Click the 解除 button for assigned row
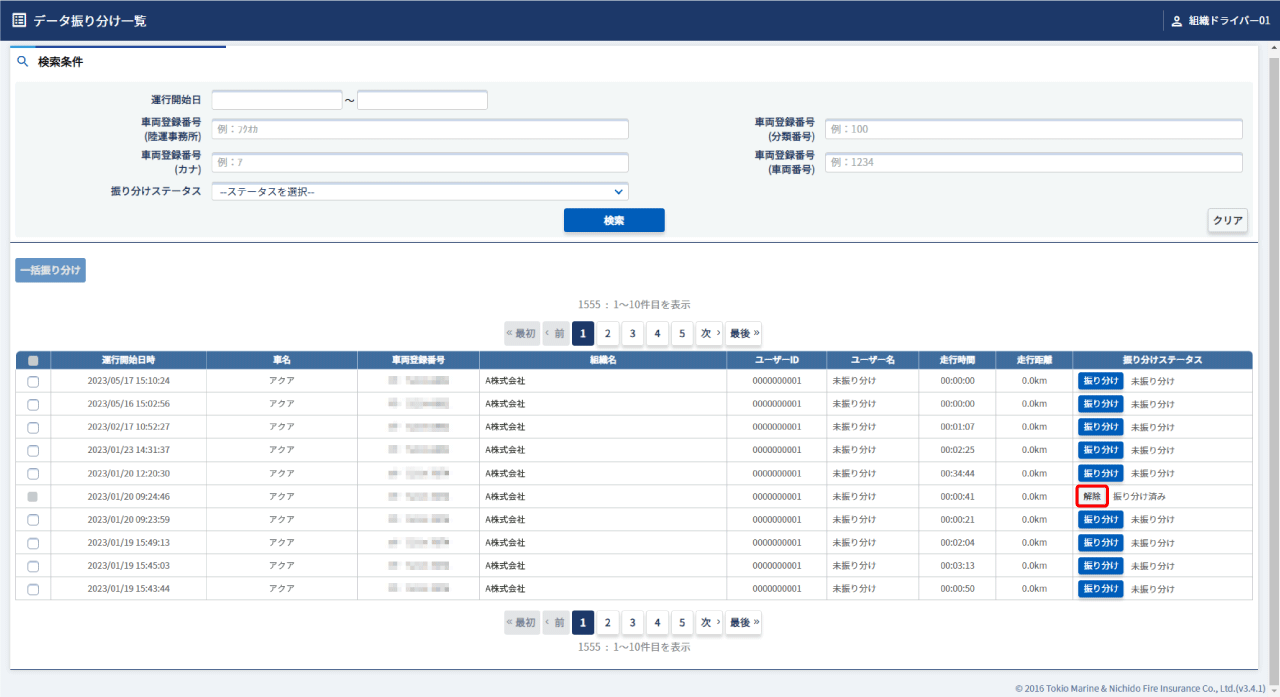Screen dimensions: 1280x697 point(1092,496)
